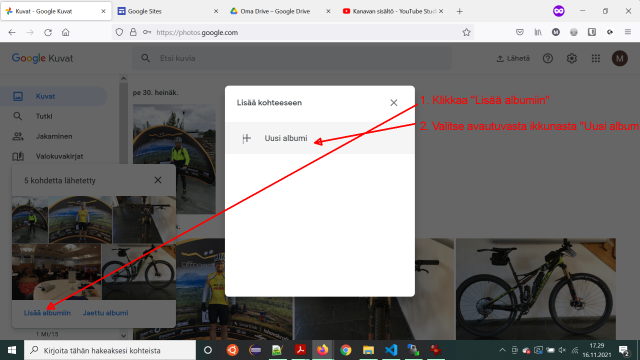Open the large mountain bike photo
Image resolution: width=640 pixels, height=360 pixels.
[x=536, y=289]
